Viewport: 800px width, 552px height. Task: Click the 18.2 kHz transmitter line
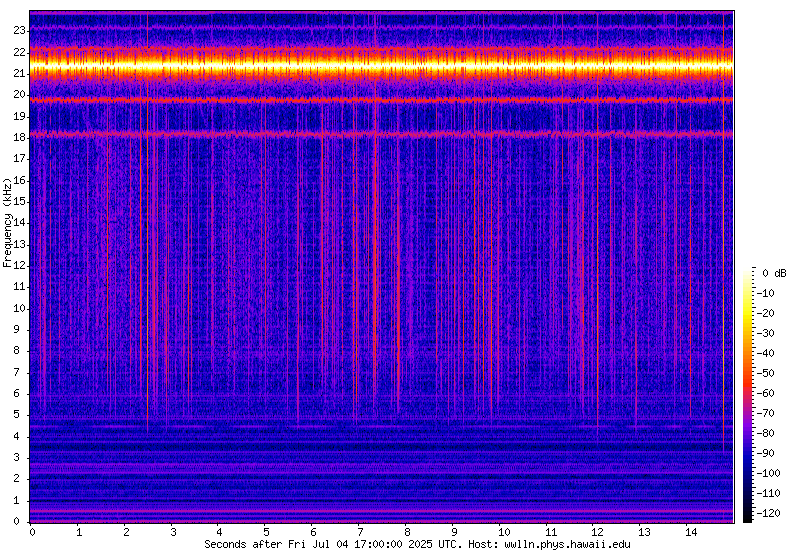[381, 134]
